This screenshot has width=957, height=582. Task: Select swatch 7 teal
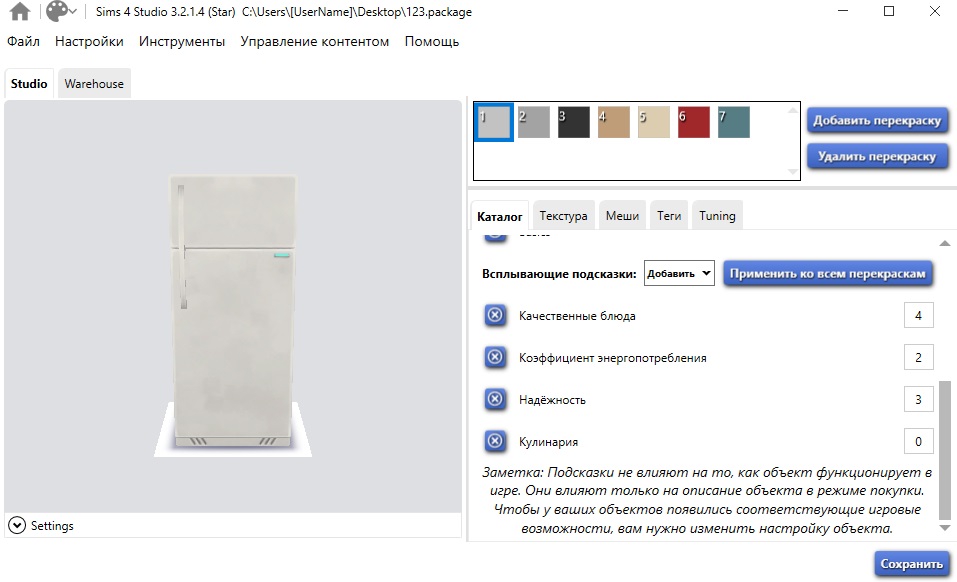734,122
